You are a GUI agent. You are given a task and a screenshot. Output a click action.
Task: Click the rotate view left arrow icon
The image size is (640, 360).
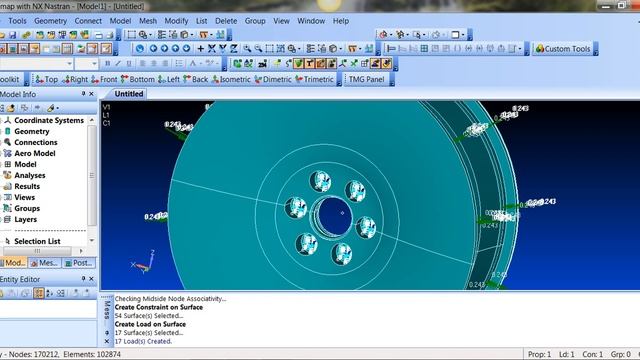point(153,49)
